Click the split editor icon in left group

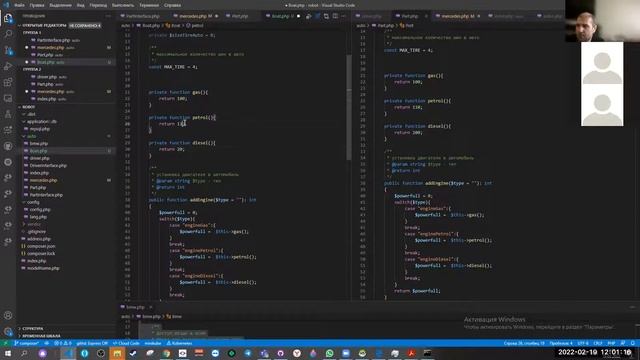[x=335, y=16]
